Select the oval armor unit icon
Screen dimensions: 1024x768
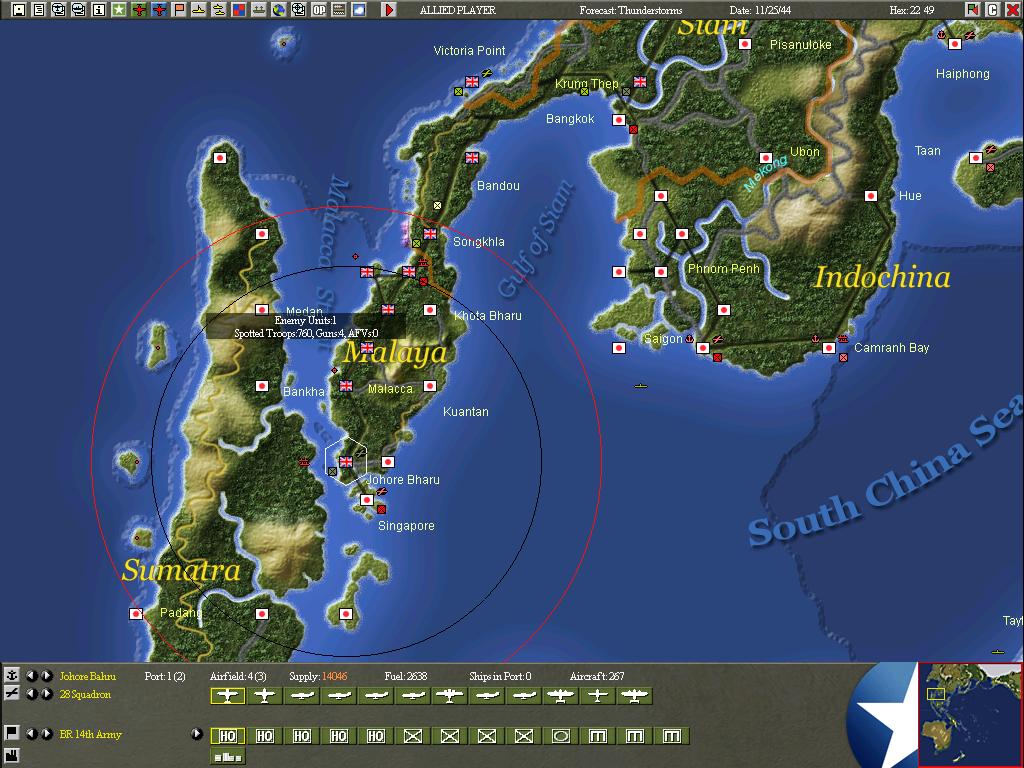tap(560, 736)
